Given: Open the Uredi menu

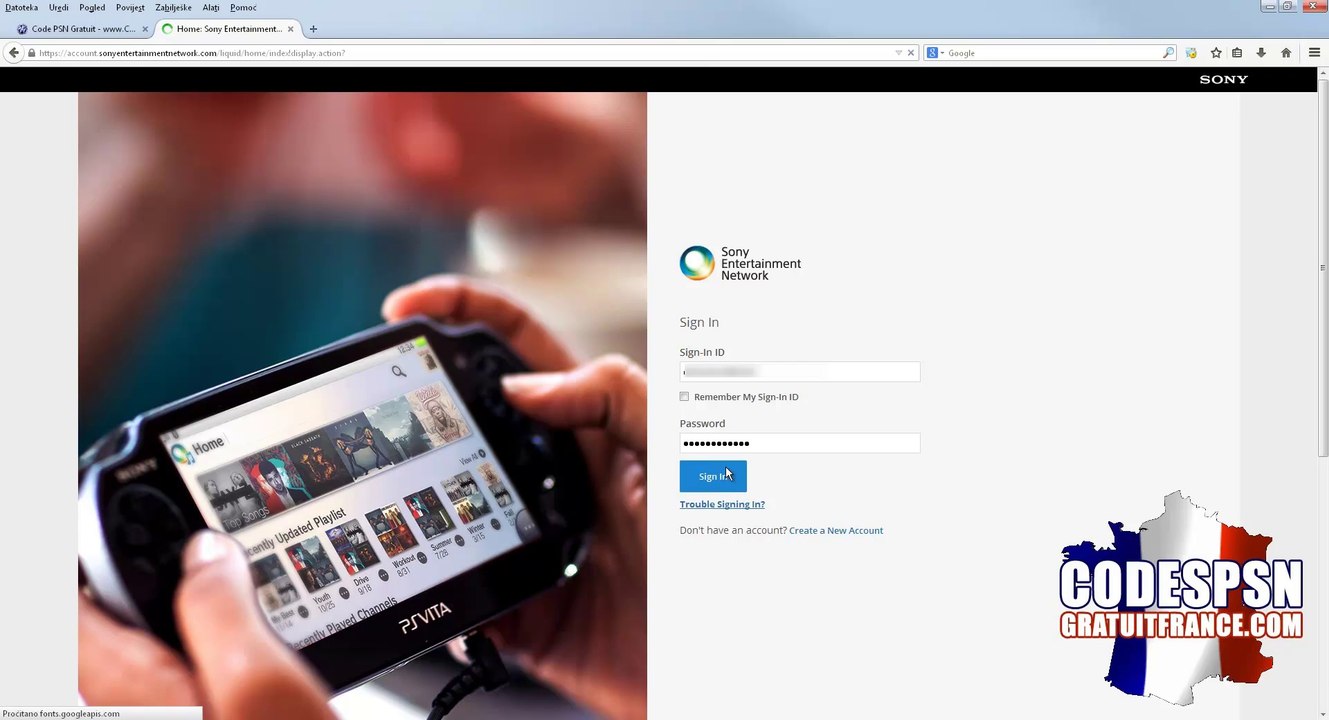Looking at the screenshot, I should coord(59,7).
